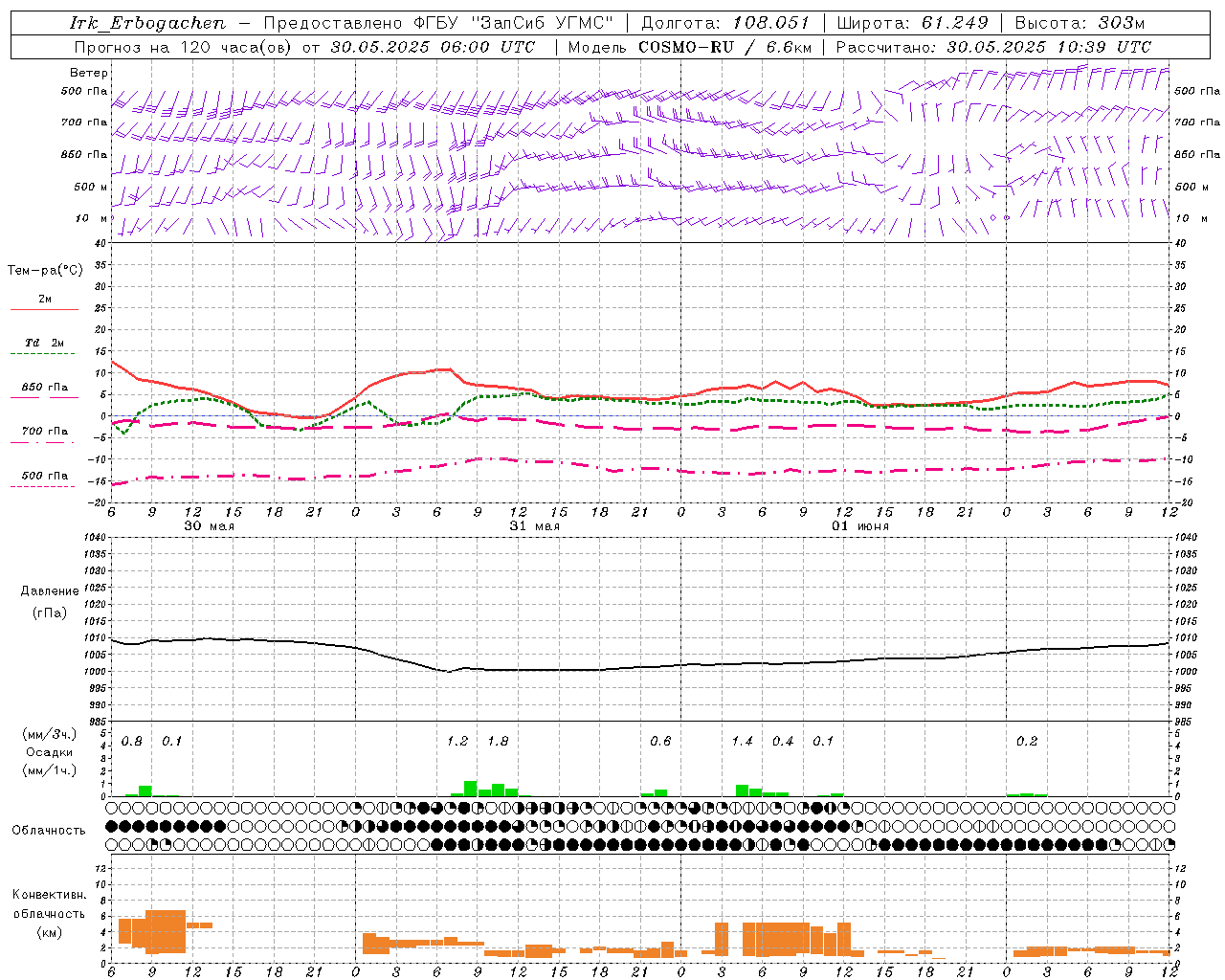
Task: Click the '31 мая' date label
Action: 534,526
